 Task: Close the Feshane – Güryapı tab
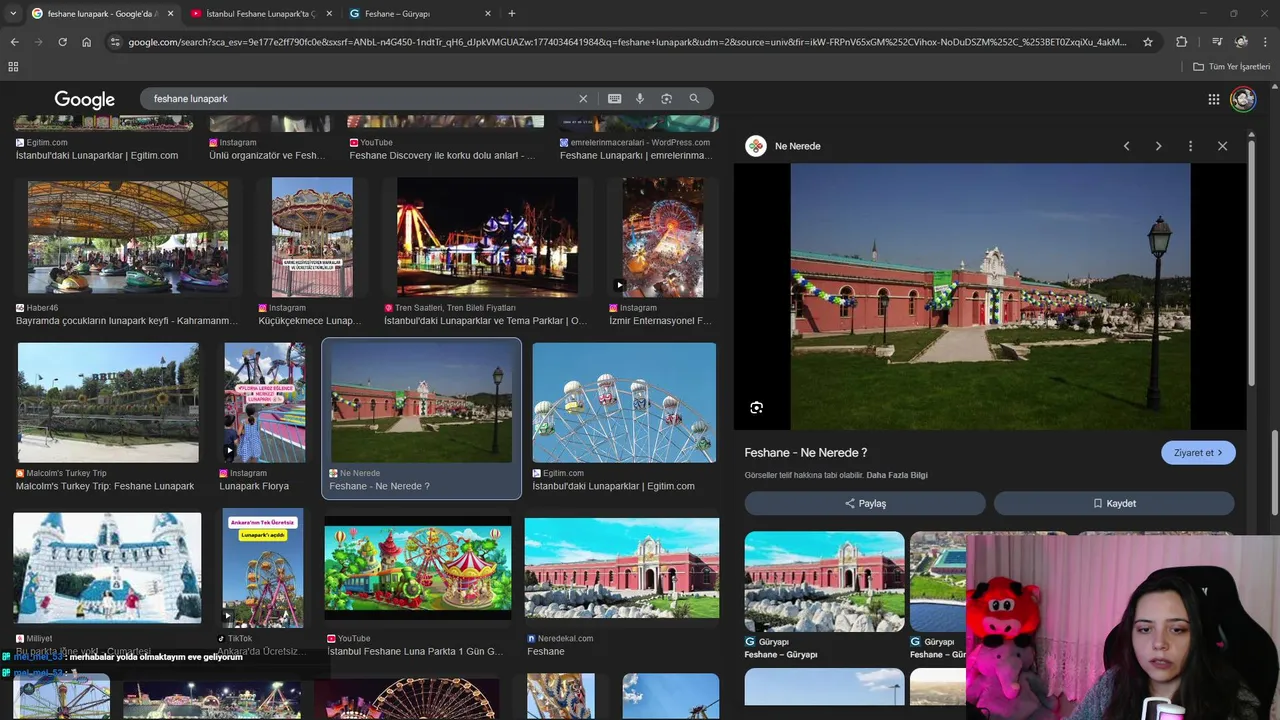488,13
